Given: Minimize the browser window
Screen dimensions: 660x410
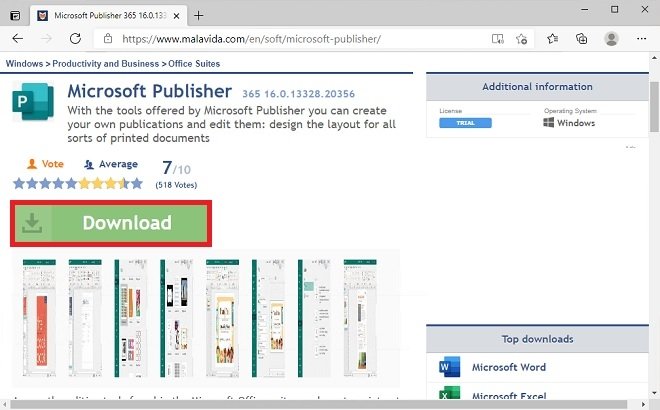Looking at the screenshot, I should point(585,9).
